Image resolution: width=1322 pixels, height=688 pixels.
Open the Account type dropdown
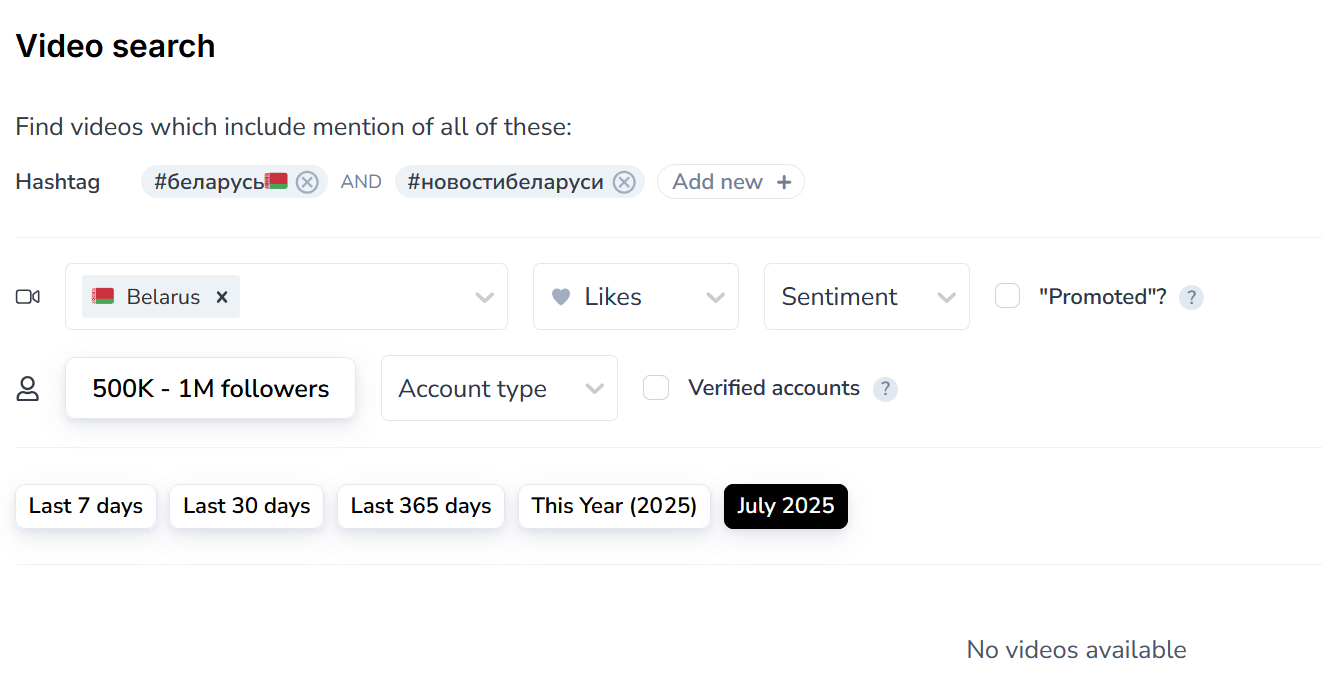click(x=499, y=389)
